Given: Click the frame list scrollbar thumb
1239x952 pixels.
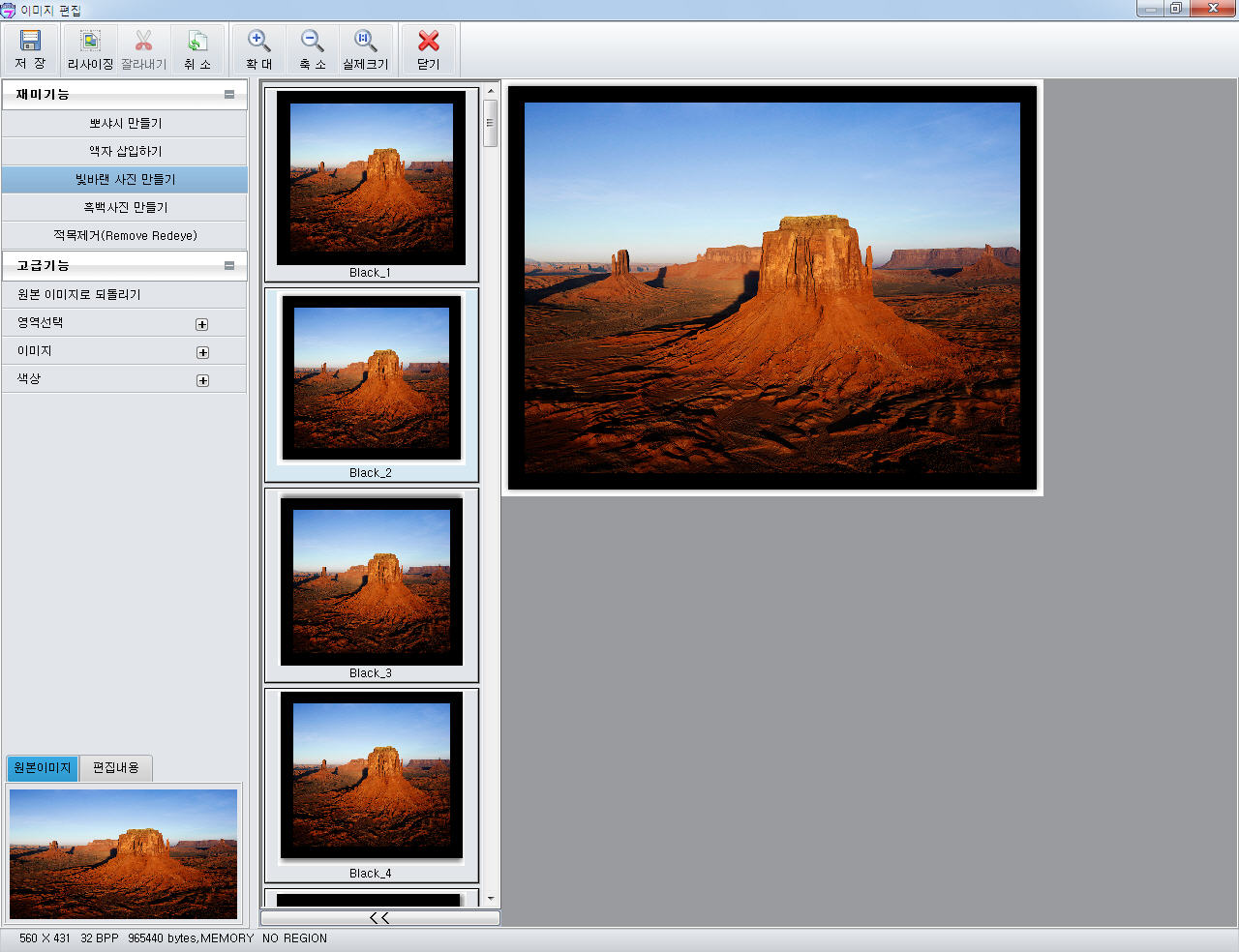Looking at the screenshot, I should (491, 123).
